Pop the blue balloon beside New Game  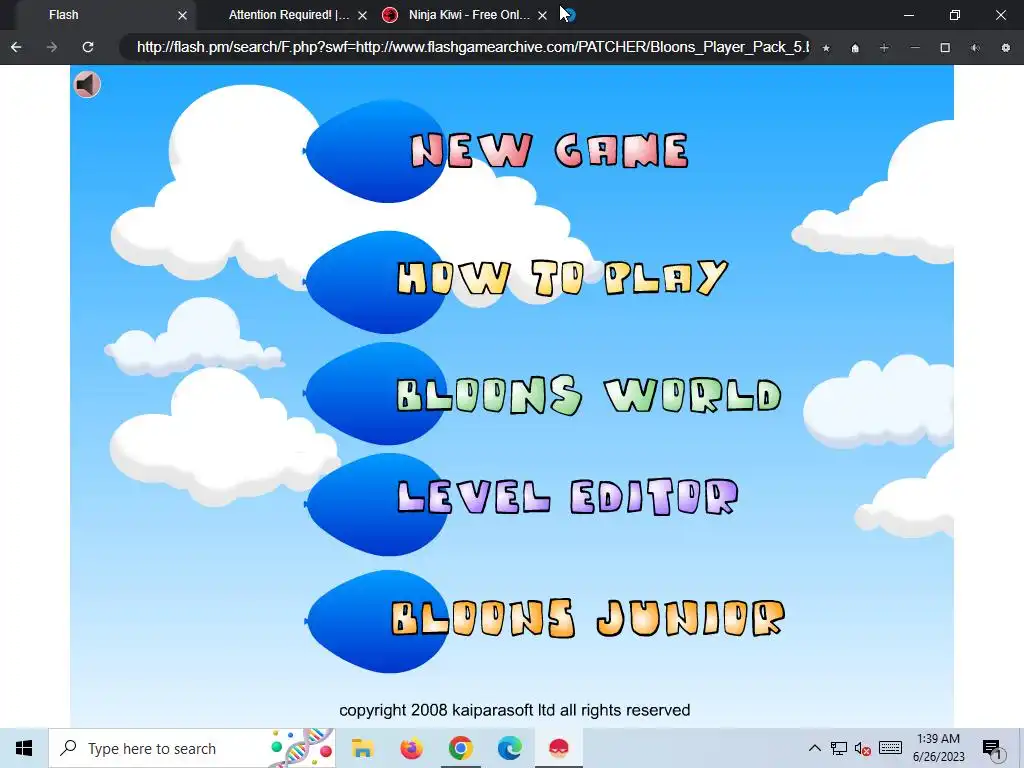pyautogui.click(x=375, y=152)
